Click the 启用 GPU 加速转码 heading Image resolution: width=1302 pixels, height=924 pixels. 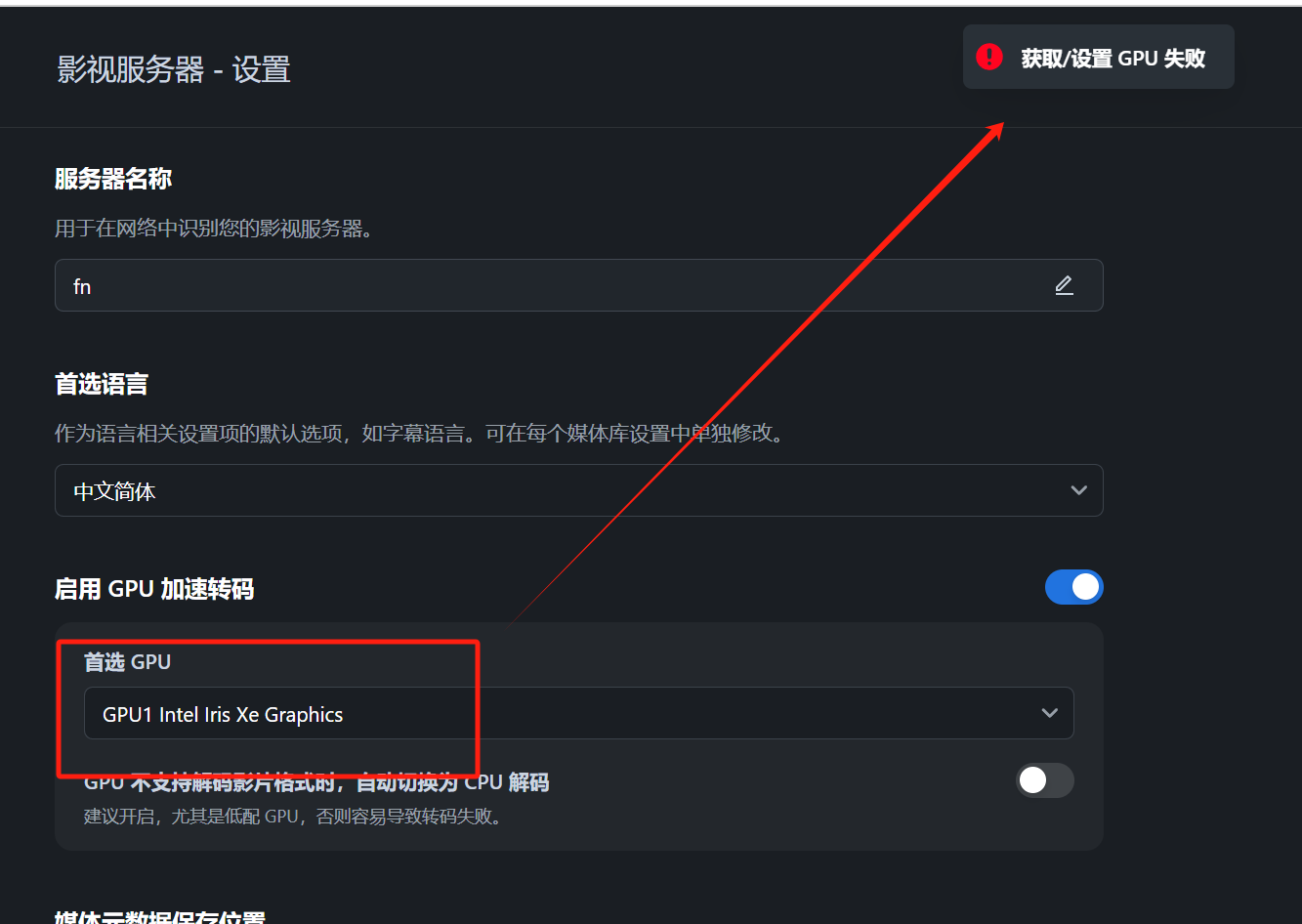154,589
